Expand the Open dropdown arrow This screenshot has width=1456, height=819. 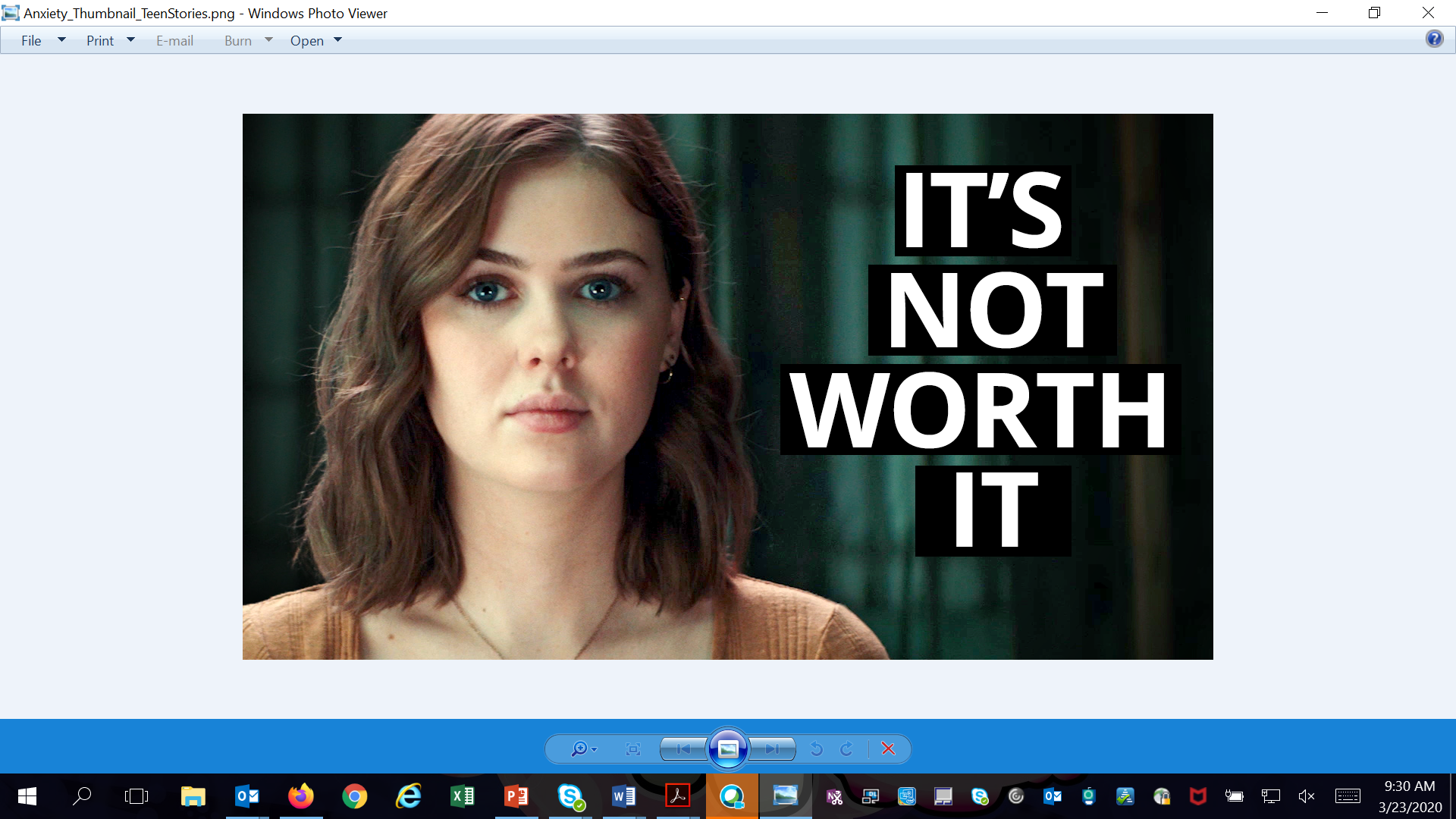(x=337, y=40)
